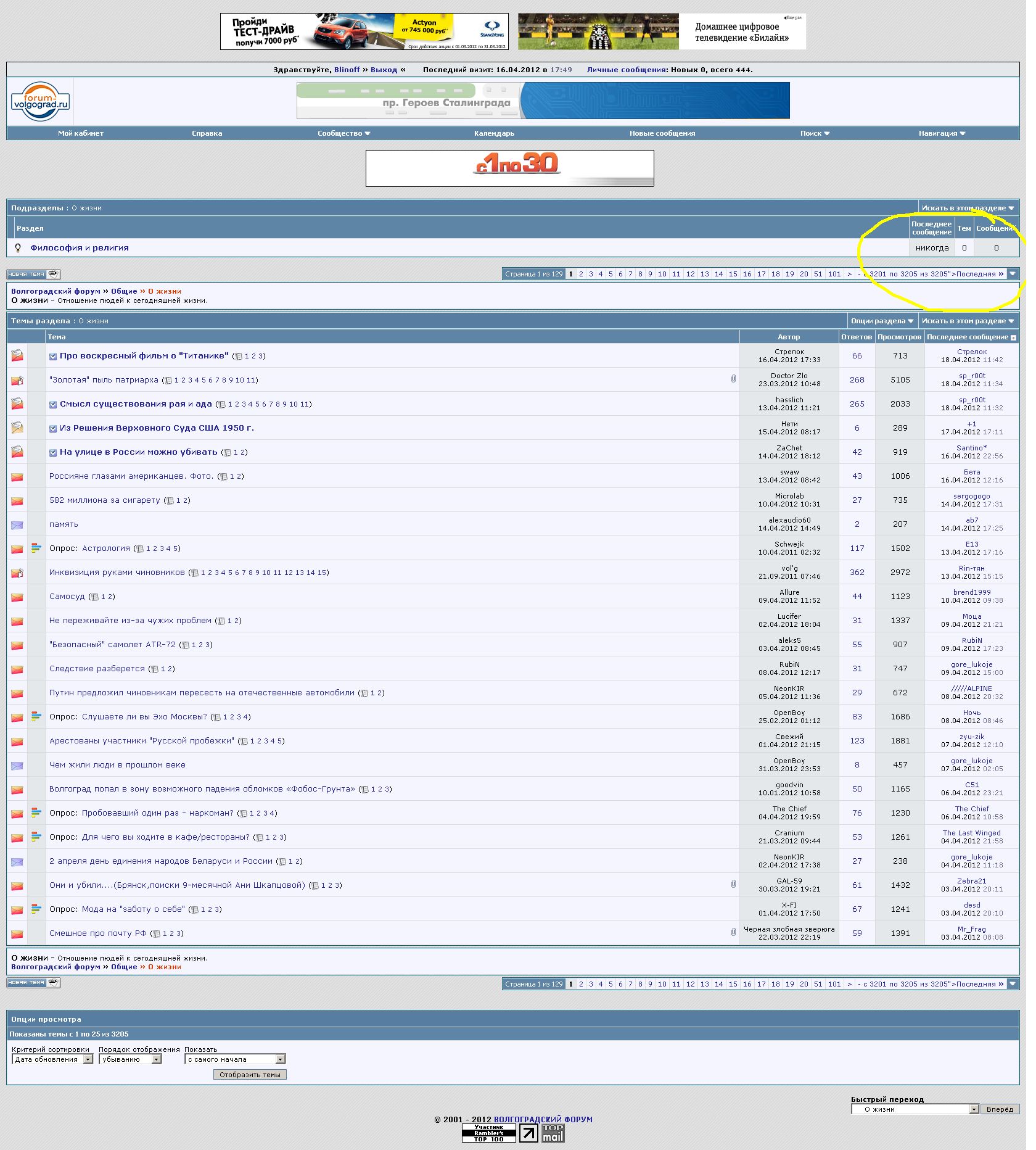This screenshot has width=1036, height=1150.
Task: Open 'Критерий сортировки' dropdown
Action: tap(52, 1059)
